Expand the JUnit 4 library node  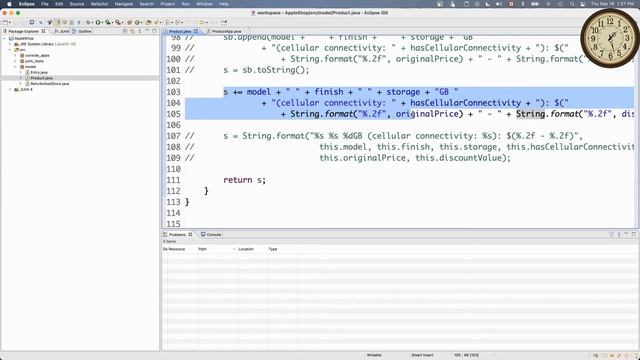pyautogui.click(x=10, y=89)
